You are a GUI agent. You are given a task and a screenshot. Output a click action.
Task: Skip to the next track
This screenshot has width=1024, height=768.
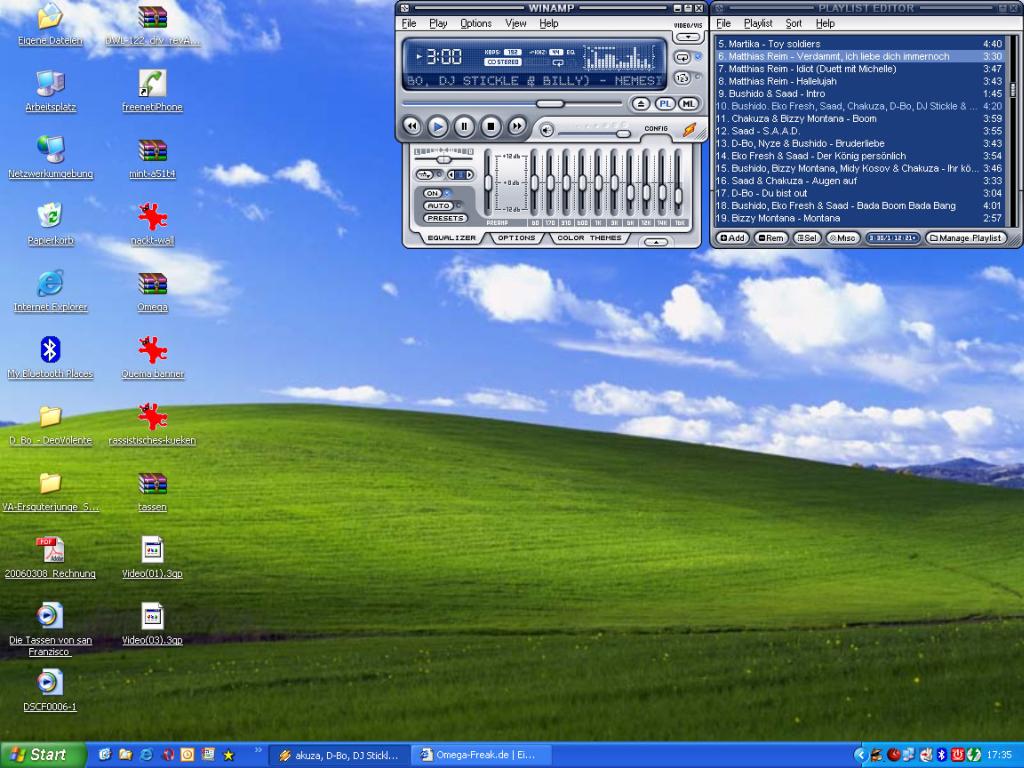517,126
